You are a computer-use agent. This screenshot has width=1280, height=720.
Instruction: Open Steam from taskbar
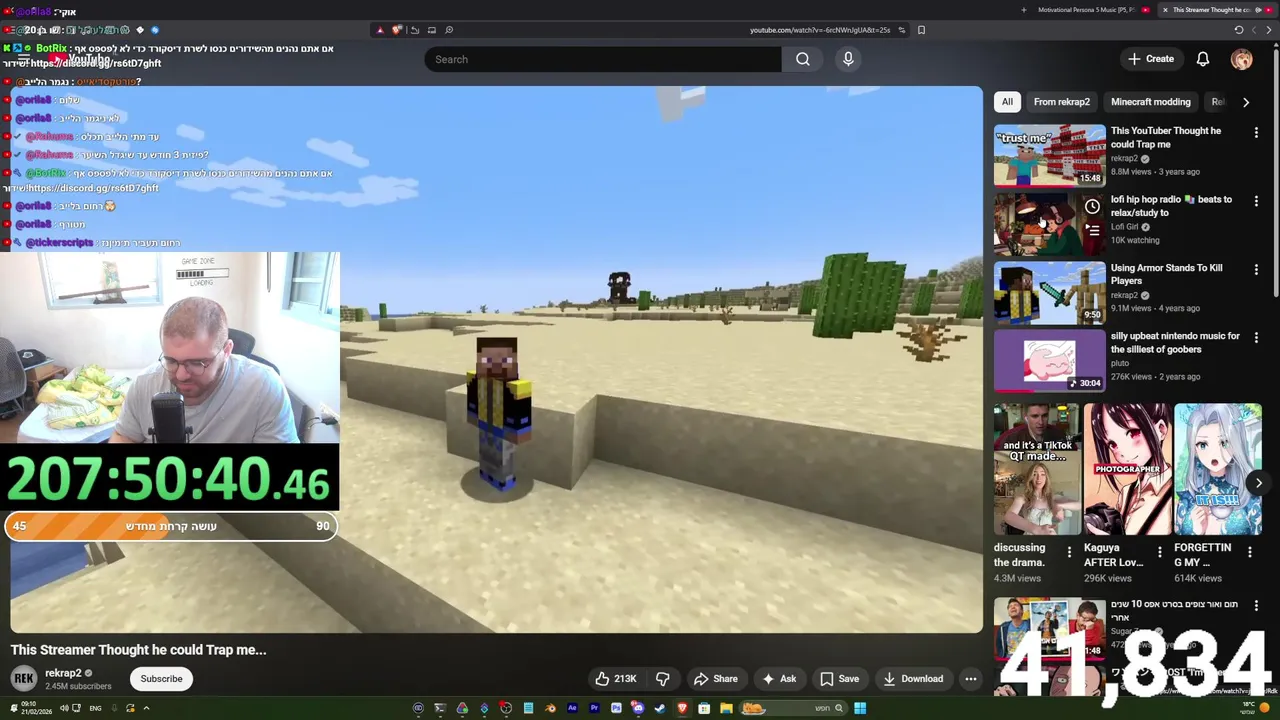[x=660, y=709]
